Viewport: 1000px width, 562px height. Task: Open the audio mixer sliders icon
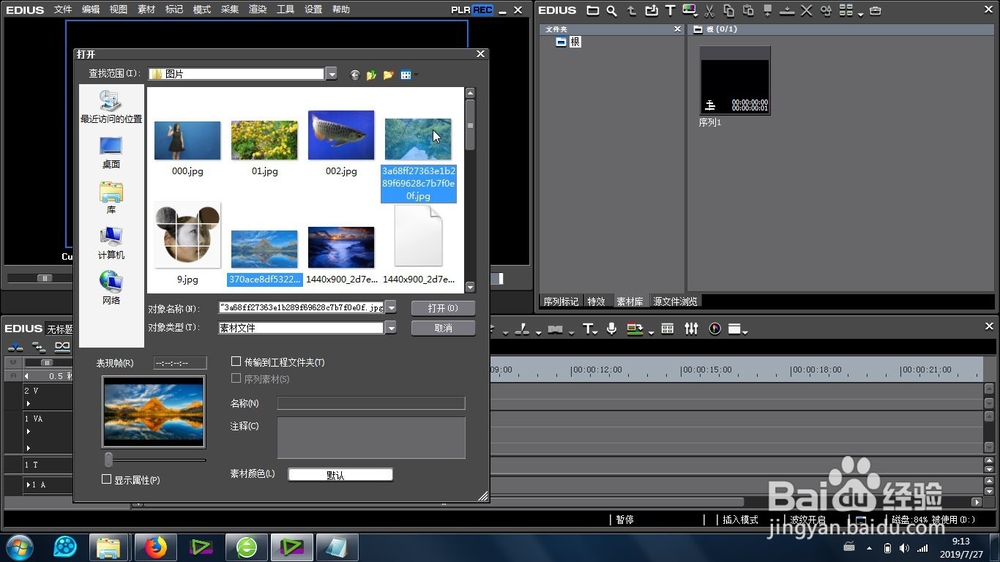tap(691, 329)
